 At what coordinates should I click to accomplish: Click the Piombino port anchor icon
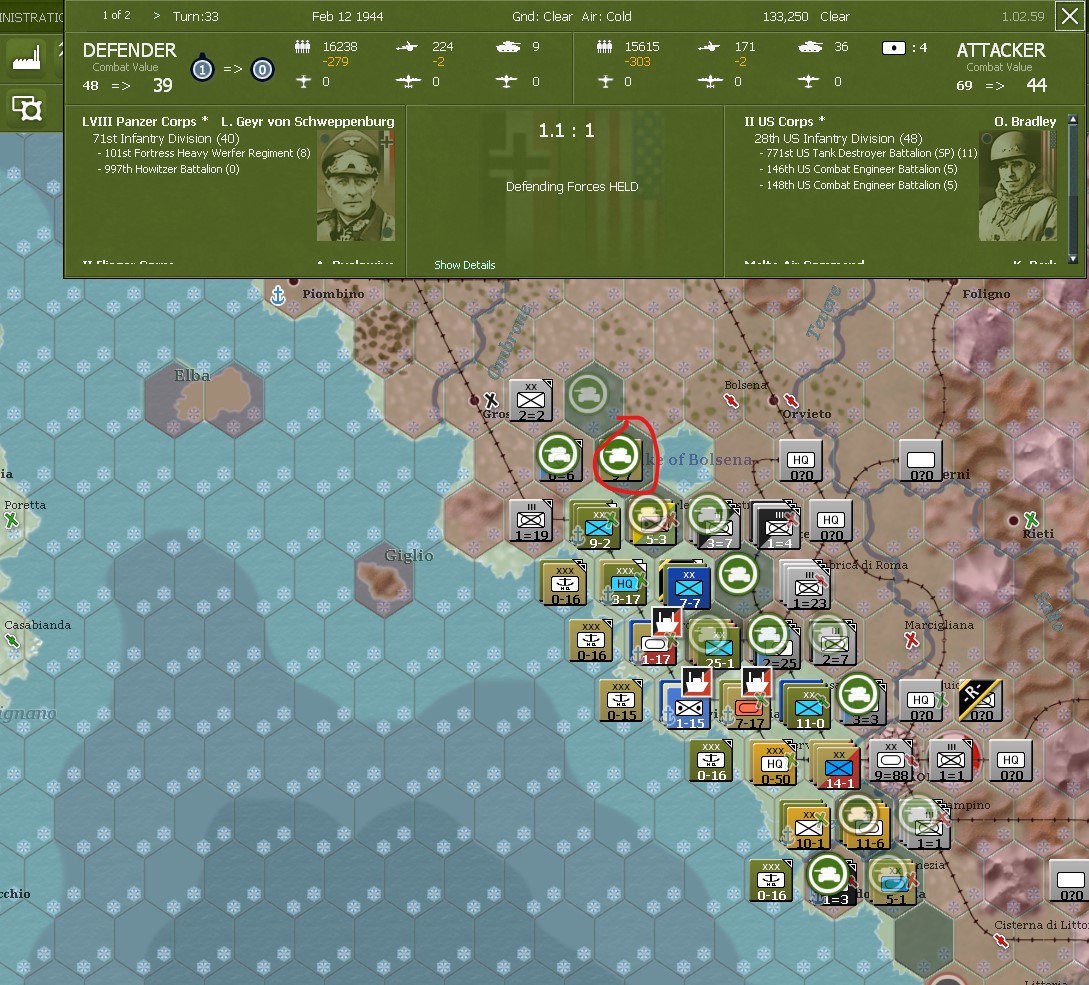tap(278, 295)
